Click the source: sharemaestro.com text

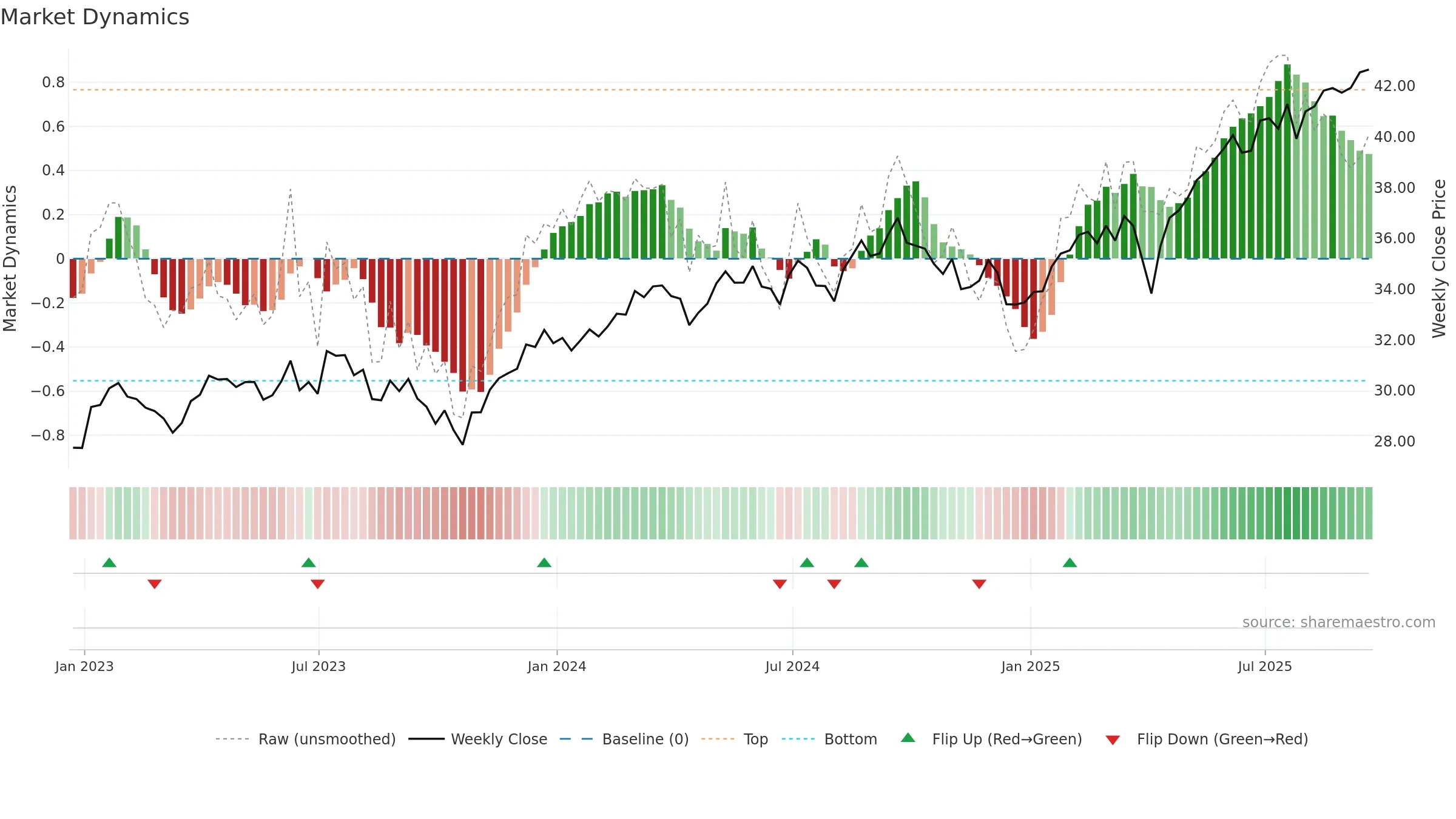click(x=1339, y=622)
